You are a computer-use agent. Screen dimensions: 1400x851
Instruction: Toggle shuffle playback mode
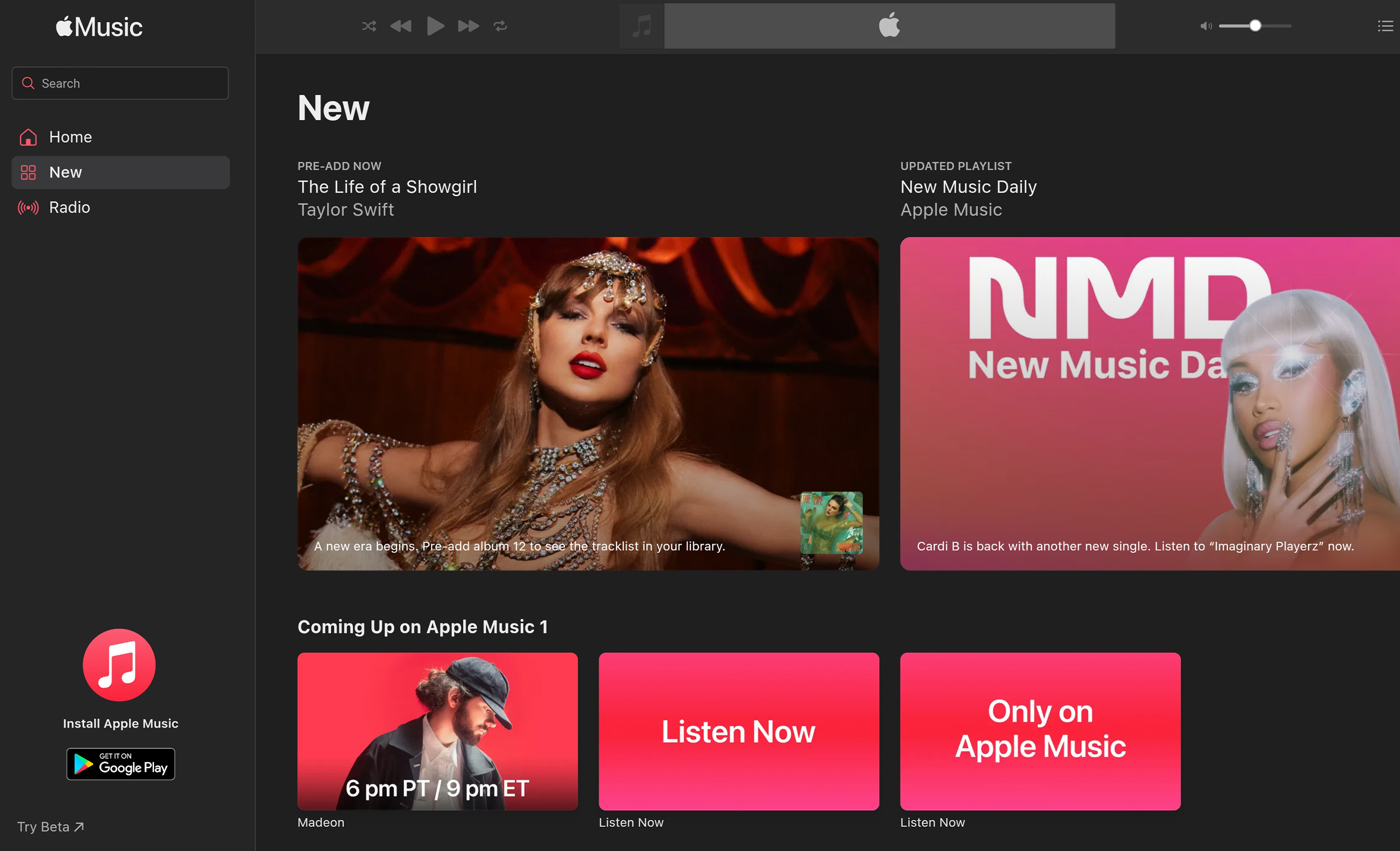pos(368,26)
